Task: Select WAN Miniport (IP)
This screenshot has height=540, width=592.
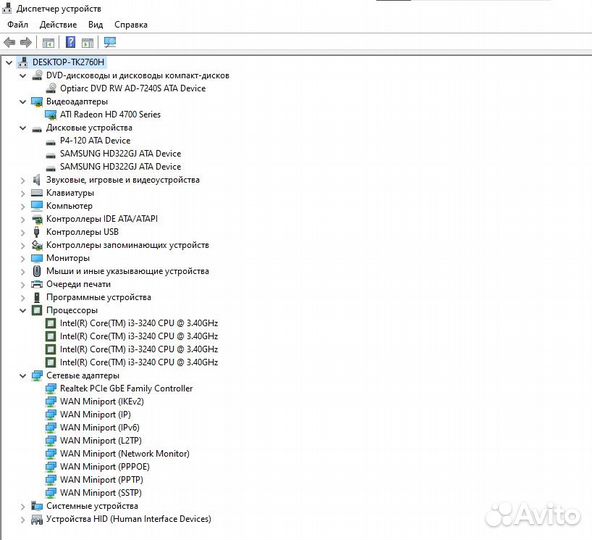Action: (96, 415)
